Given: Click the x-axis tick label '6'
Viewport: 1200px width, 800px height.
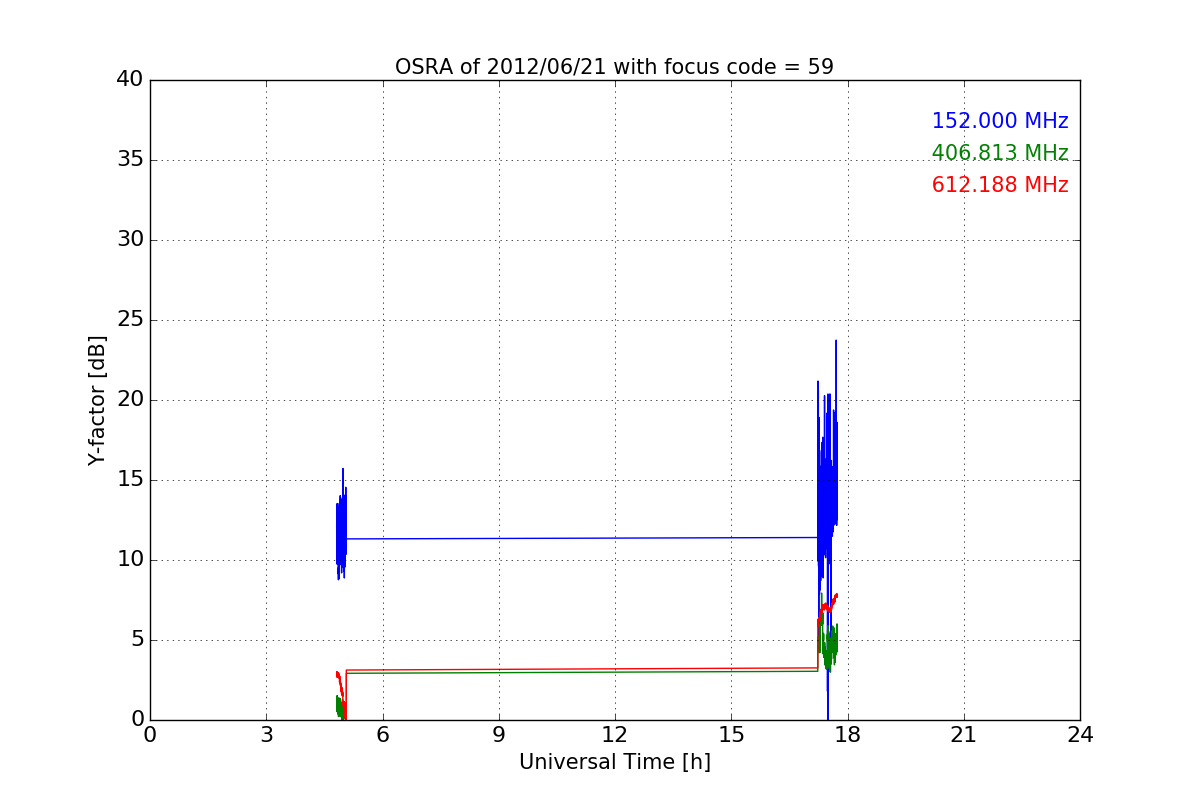Looking at the screenshot, I should 382,735.
